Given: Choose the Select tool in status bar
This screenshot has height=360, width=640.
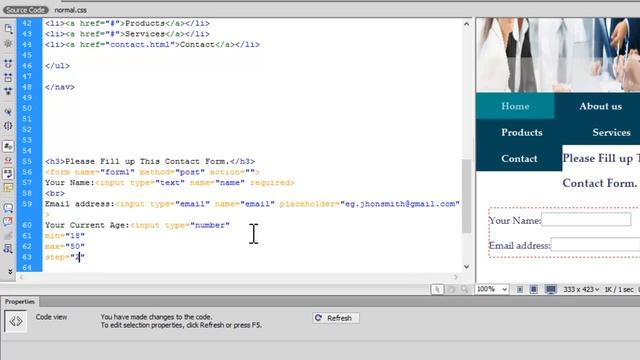Looking at the screenshot, I should (x=437, y=289).
